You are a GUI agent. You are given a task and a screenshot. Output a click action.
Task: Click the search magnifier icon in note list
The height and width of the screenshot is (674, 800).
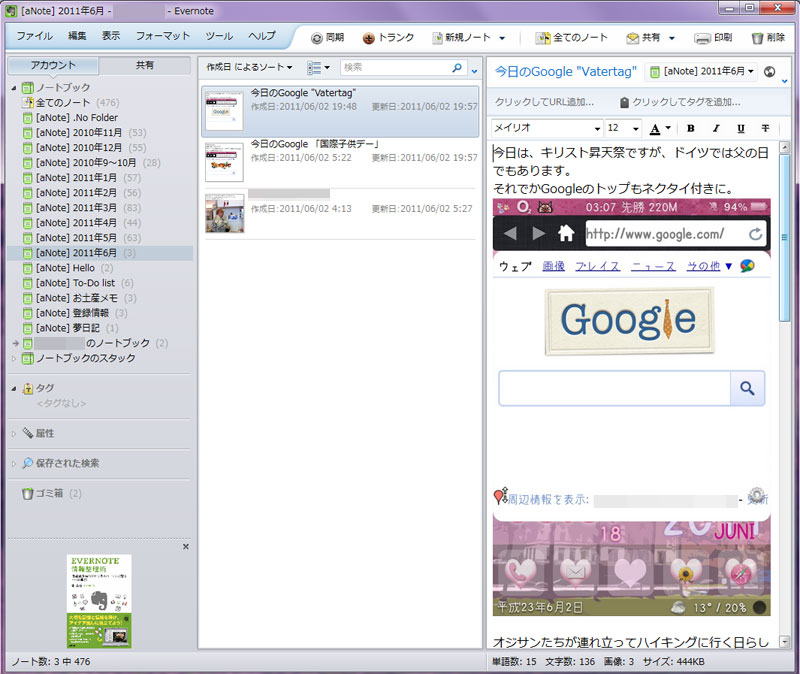tap(457, 67)
